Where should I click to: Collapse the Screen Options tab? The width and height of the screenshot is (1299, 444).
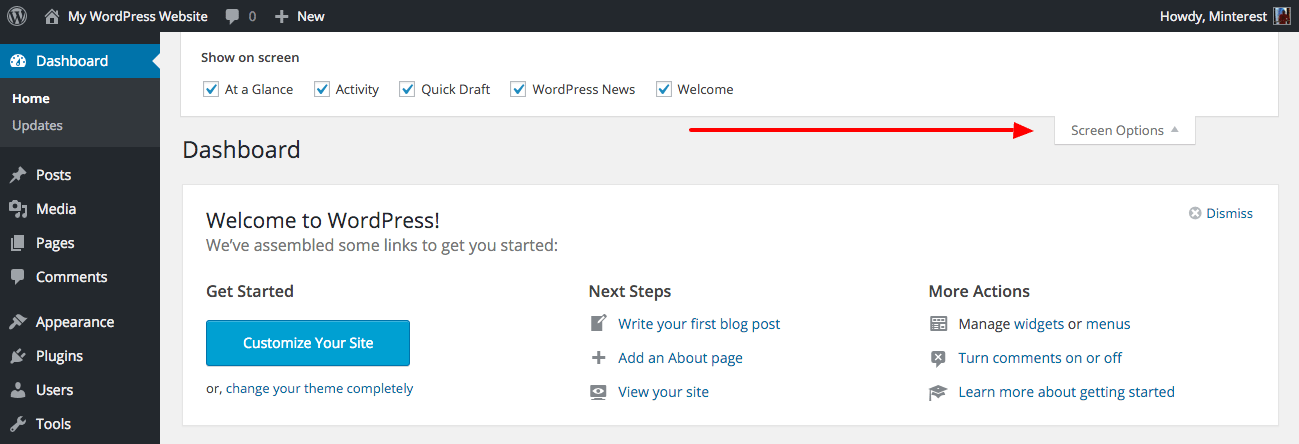1125,130
